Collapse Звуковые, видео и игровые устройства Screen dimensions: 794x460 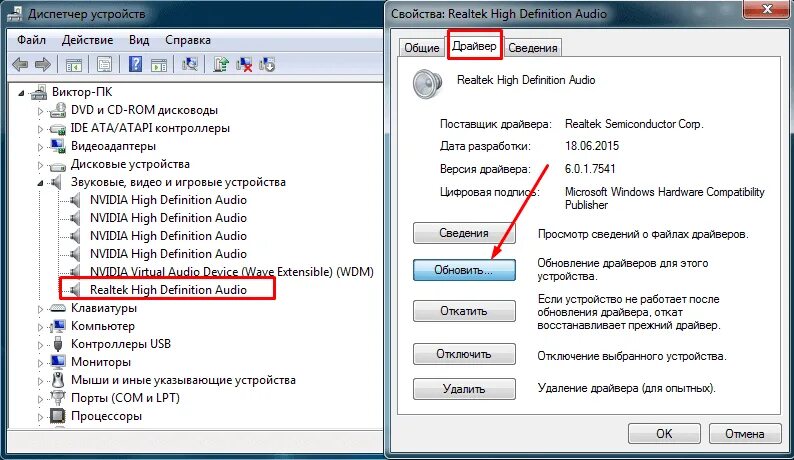pyautogui.click(x=41, y=183)
